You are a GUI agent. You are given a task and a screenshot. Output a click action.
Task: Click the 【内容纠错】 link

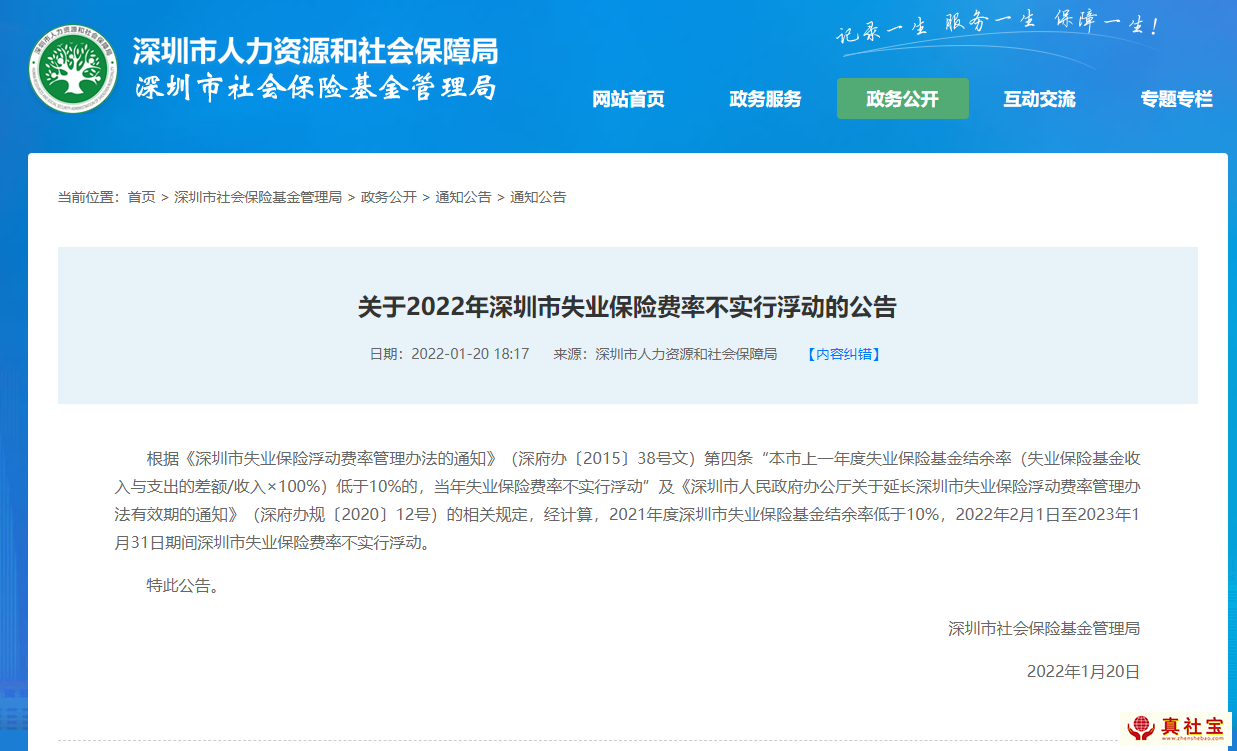tap(844, 354)
